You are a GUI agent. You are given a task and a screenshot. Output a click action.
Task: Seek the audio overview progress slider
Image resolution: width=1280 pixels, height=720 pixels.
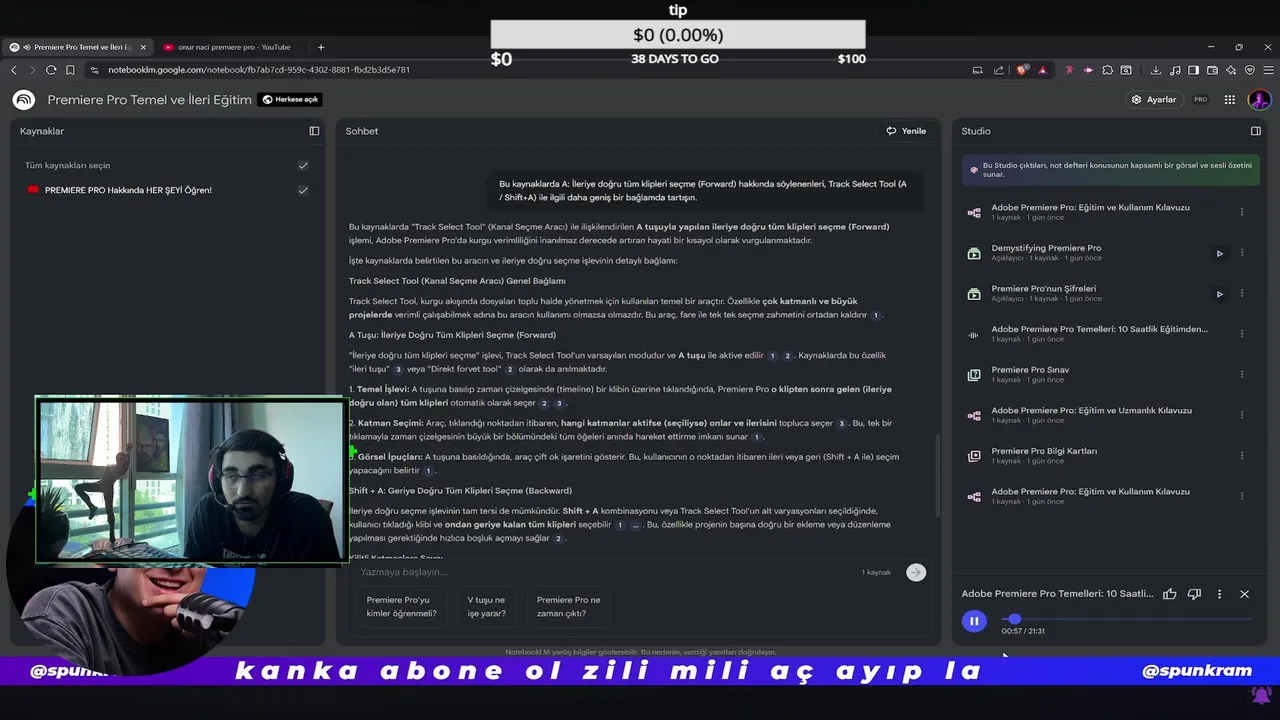pos(1126,620)
